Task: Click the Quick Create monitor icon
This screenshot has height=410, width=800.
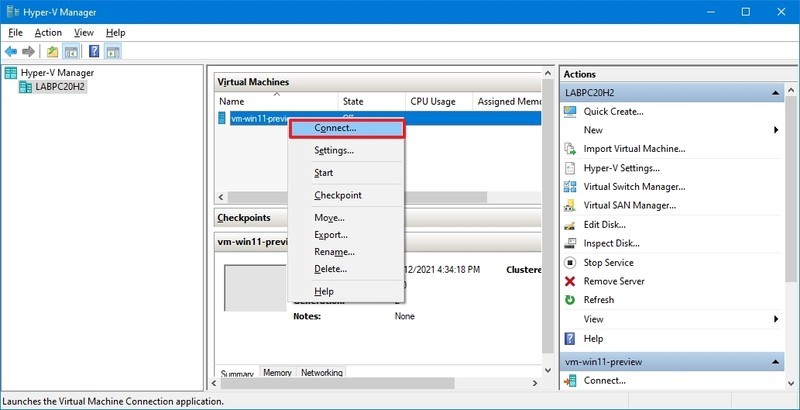Action: pyautogui.click(x=570, y=112)
